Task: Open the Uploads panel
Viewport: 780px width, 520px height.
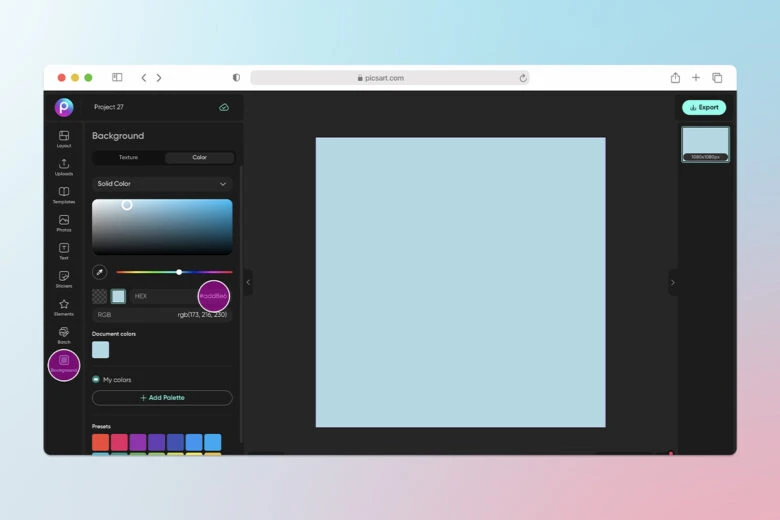Action: click(64, 165)
